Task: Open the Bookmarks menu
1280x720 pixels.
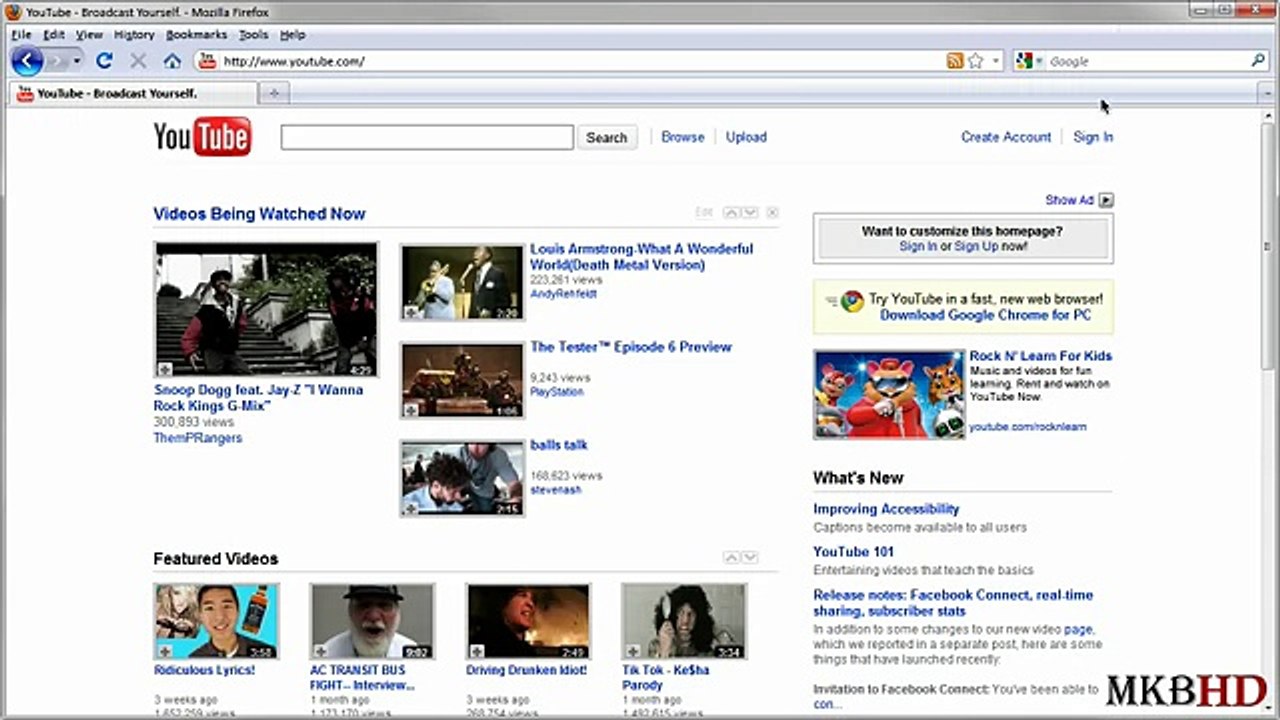Action: [197, 34]
